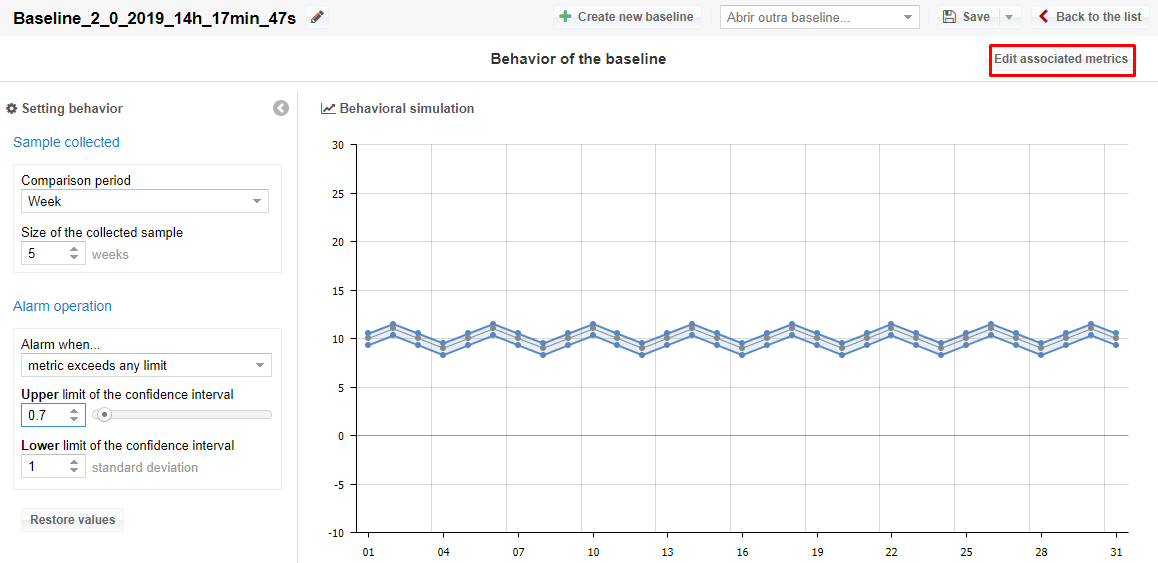Image resolution: width=1158 pixels, height=563 pixels.
Task: Increase the Lower limit stepper value
Action: click(74, 462)
